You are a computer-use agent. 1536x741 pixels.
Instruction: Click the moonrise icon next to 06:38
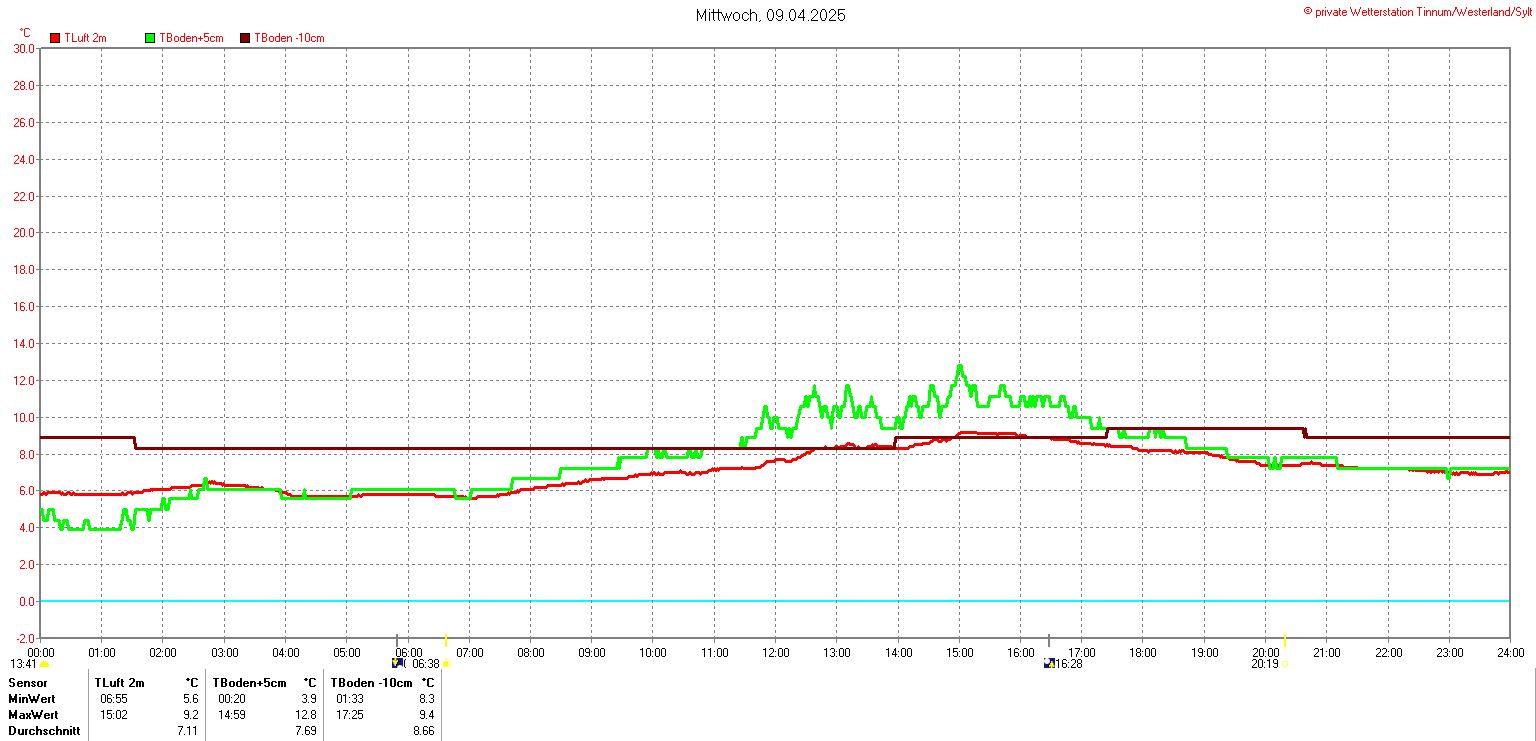coord(398,663)
